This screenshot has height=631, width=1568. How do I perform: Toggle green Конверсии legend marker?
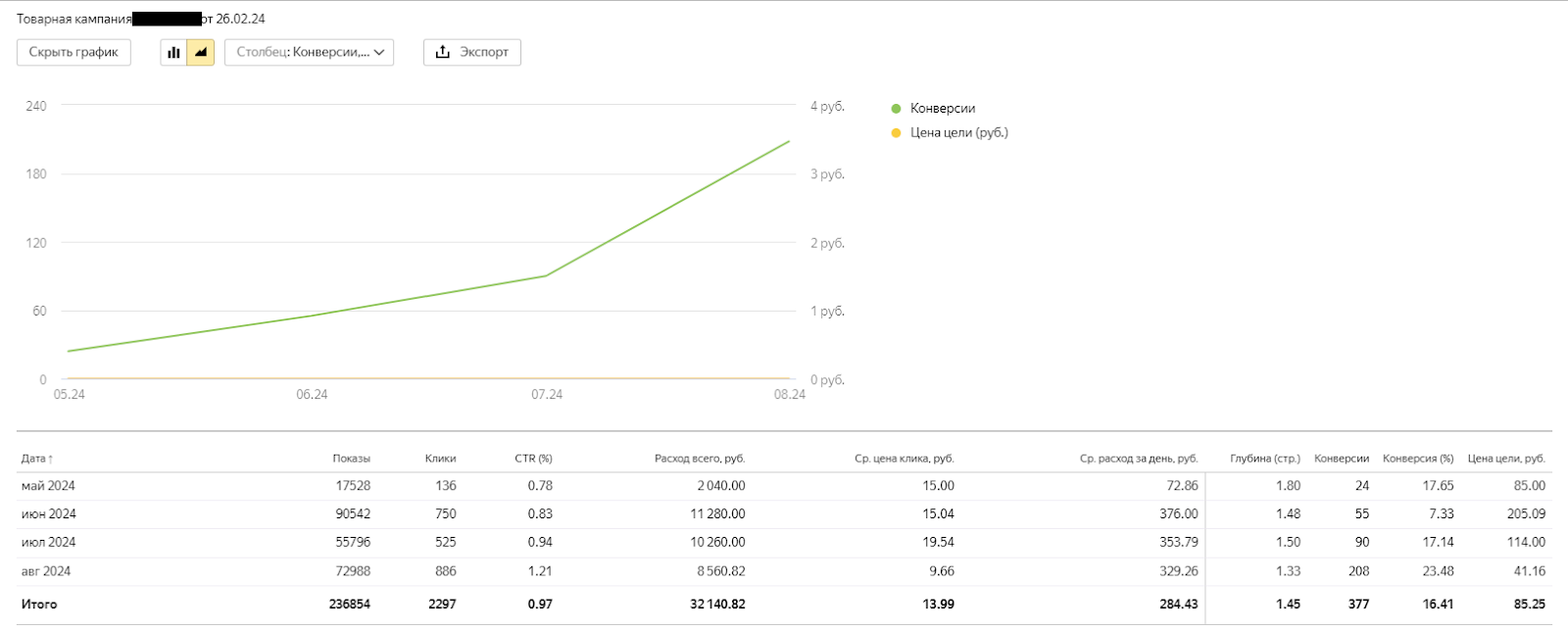tap(896, 109)
